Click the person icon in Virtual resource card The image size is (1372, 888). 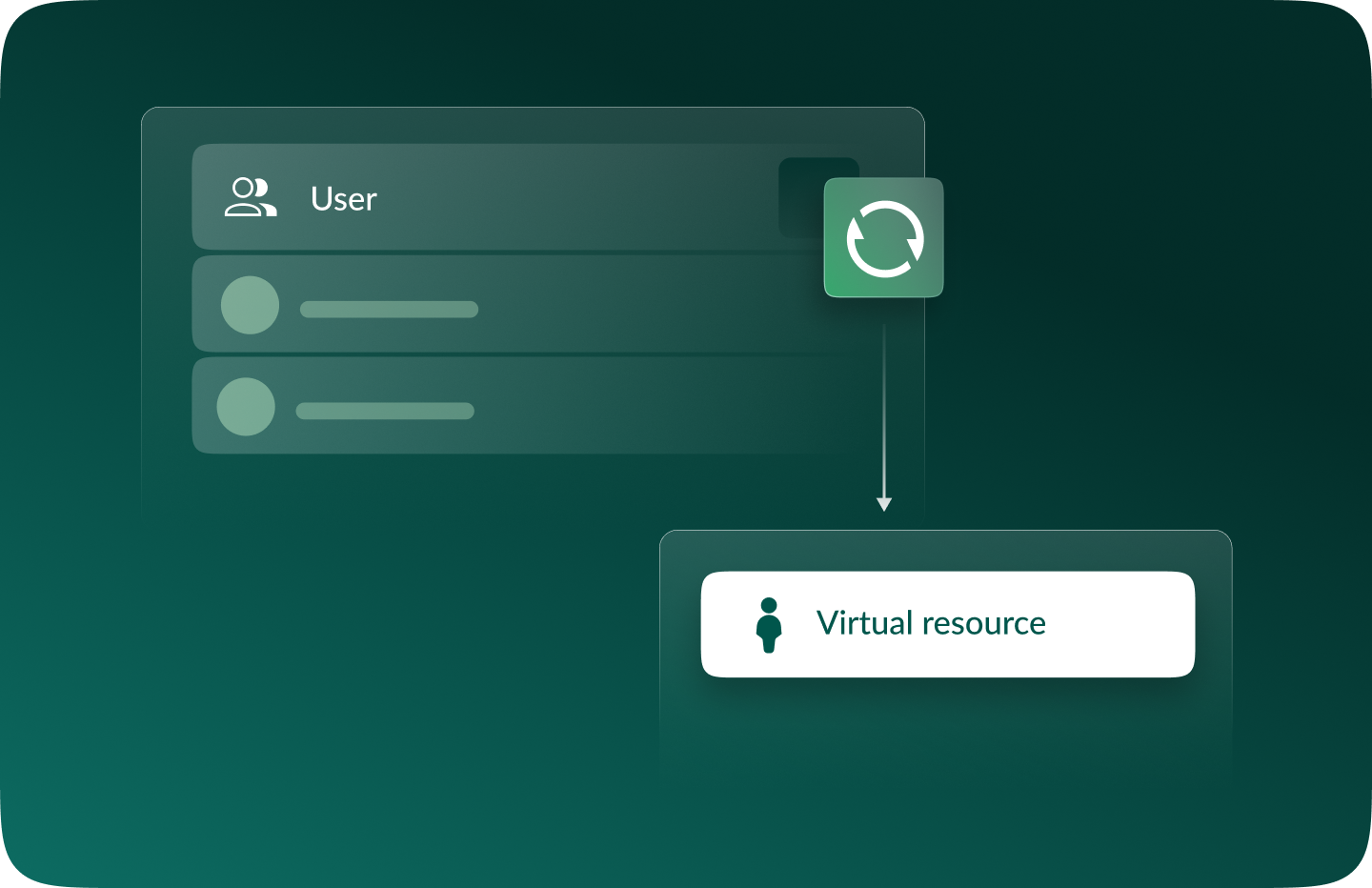pyautogui.click(x=769, y=625)
